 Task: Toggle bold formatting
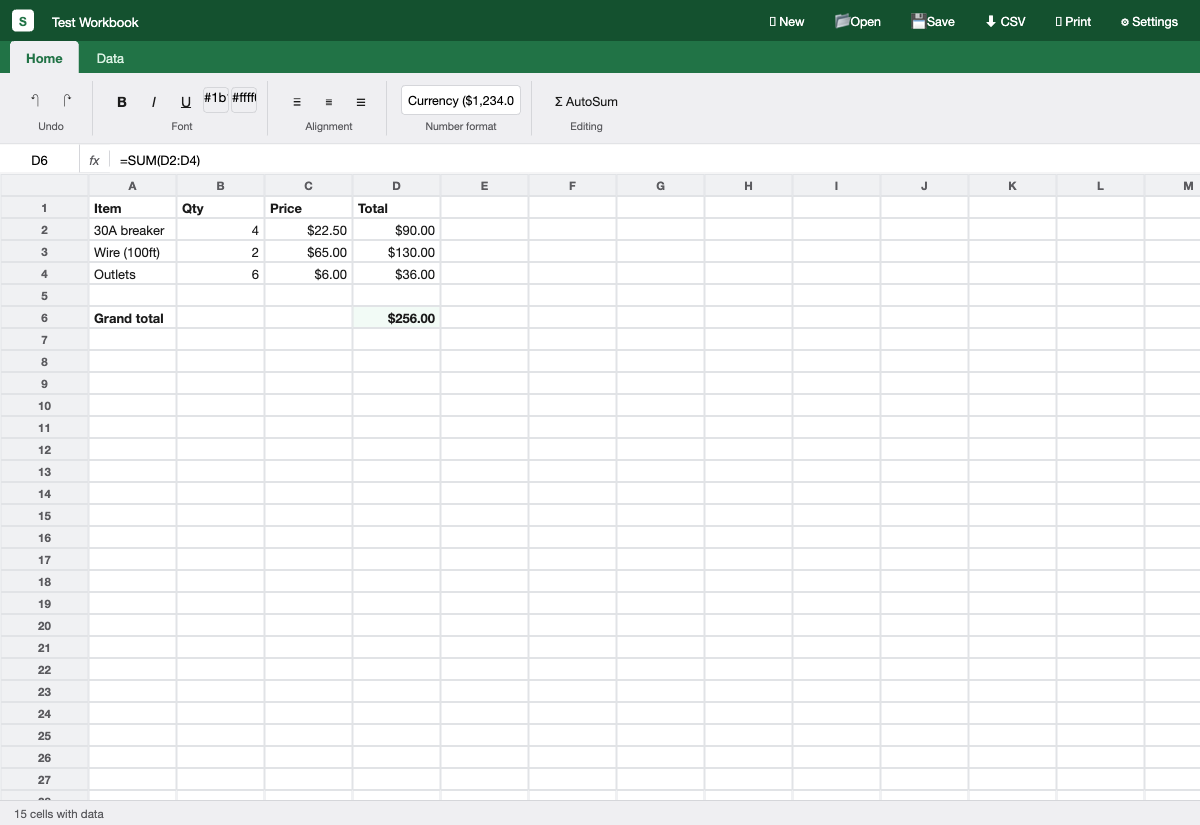(122, 102)
